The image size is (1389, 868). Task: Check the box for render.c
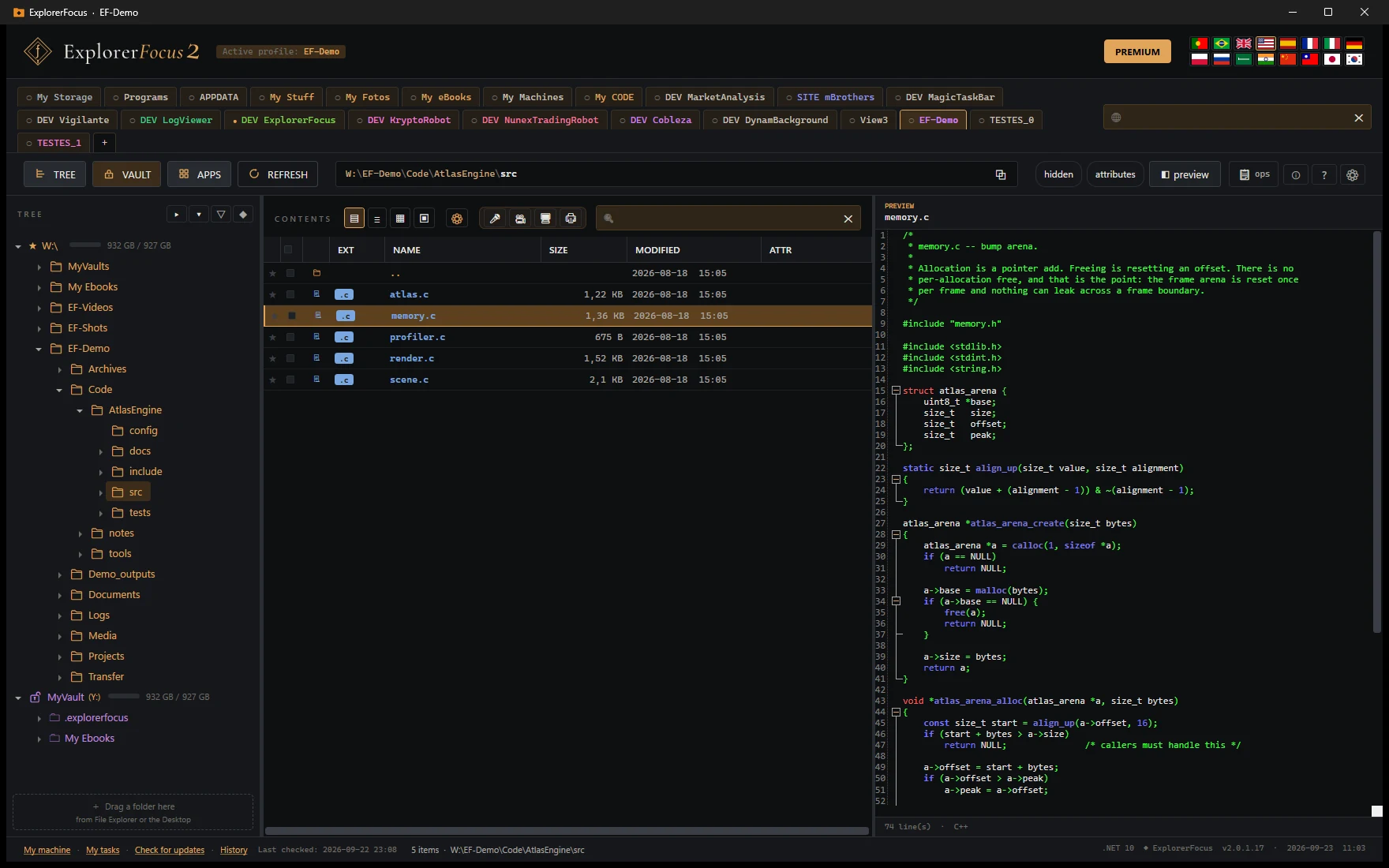(290, 358)
